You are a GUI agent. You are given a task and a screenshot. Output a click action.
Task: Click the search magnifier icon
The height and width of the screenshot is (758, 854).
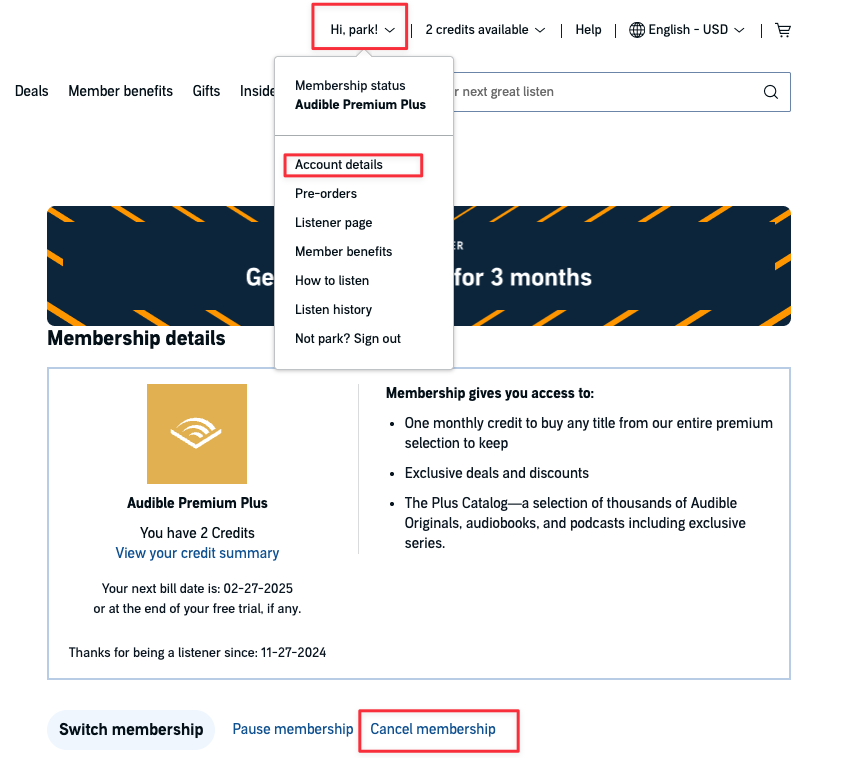pyautogui.click(x=771, y=92)
